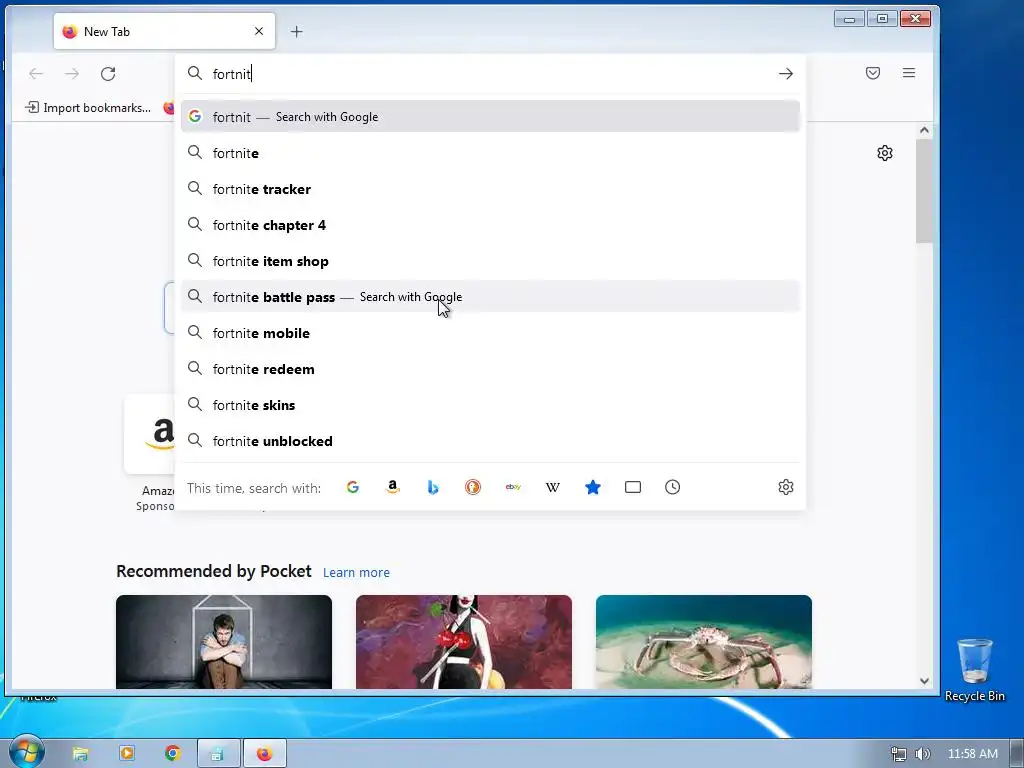Search open tabs with tab icon

click(x=633, y=487)
